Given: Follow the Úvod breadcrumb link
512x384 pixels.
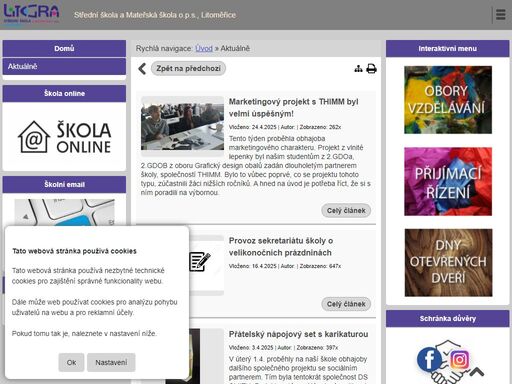Looking at the screenshot, I should [x=204, y=48].
